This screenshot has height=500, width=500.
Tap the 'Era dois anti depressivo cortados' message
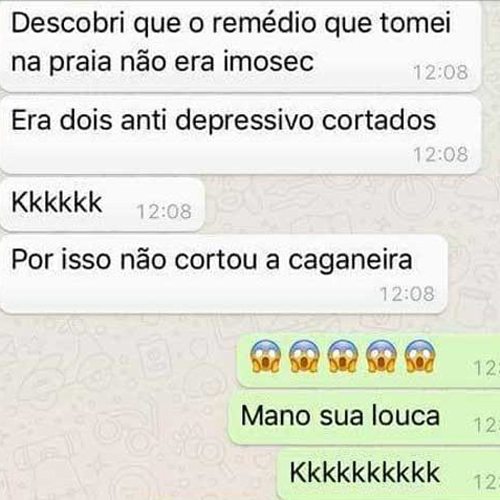241,135
